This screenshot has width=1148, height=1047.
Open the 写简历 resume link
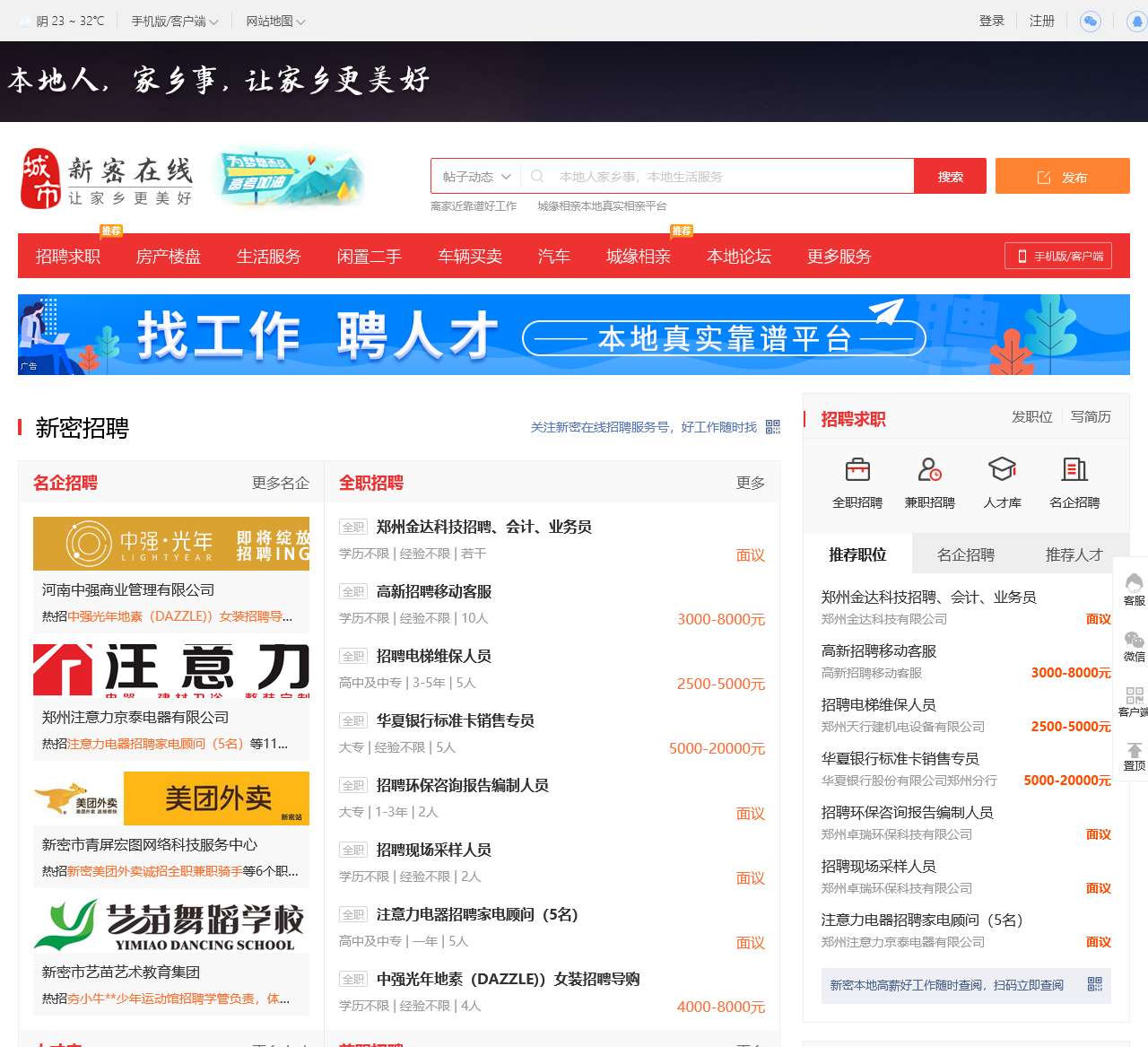[1091, 417]
